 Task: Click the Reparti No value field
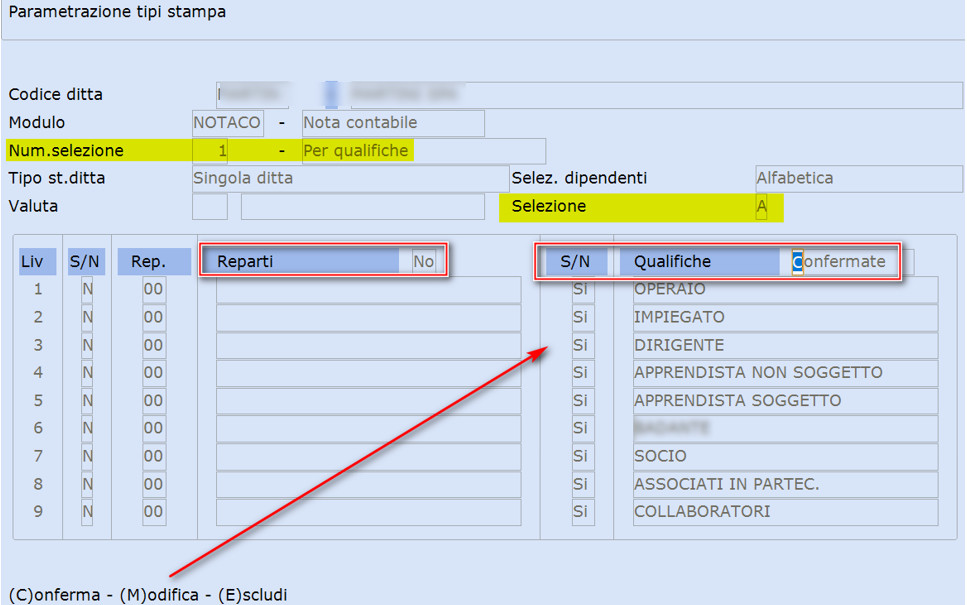click(423, 261)
